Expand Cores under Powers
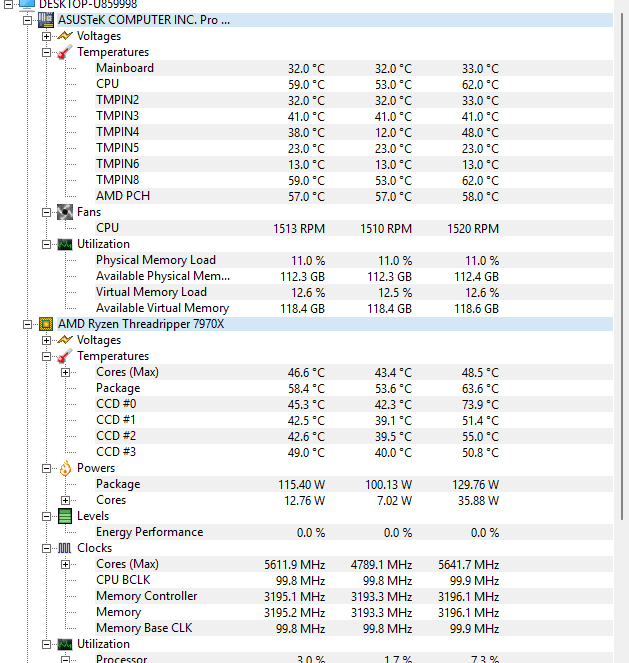The width and height of the screenshot is (629, 663). point(66,500)
